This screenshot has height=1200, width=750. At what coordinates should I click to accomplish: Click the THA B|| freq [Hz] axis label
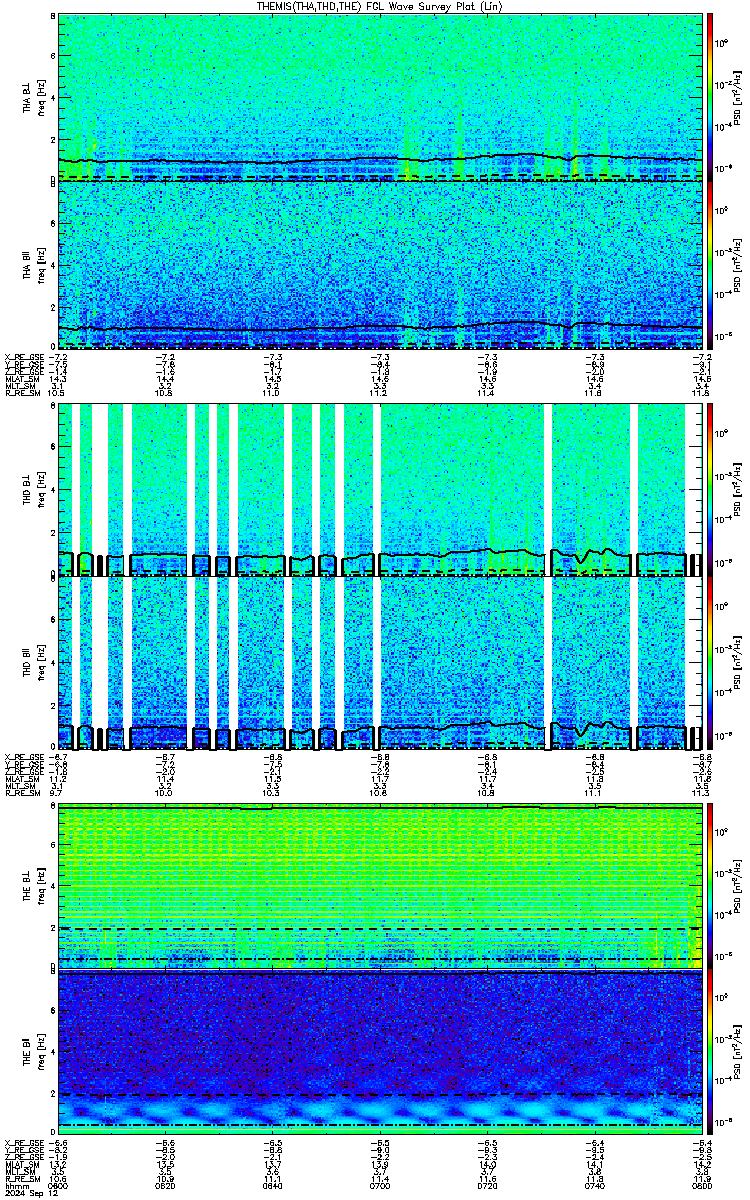pos(41,265)
